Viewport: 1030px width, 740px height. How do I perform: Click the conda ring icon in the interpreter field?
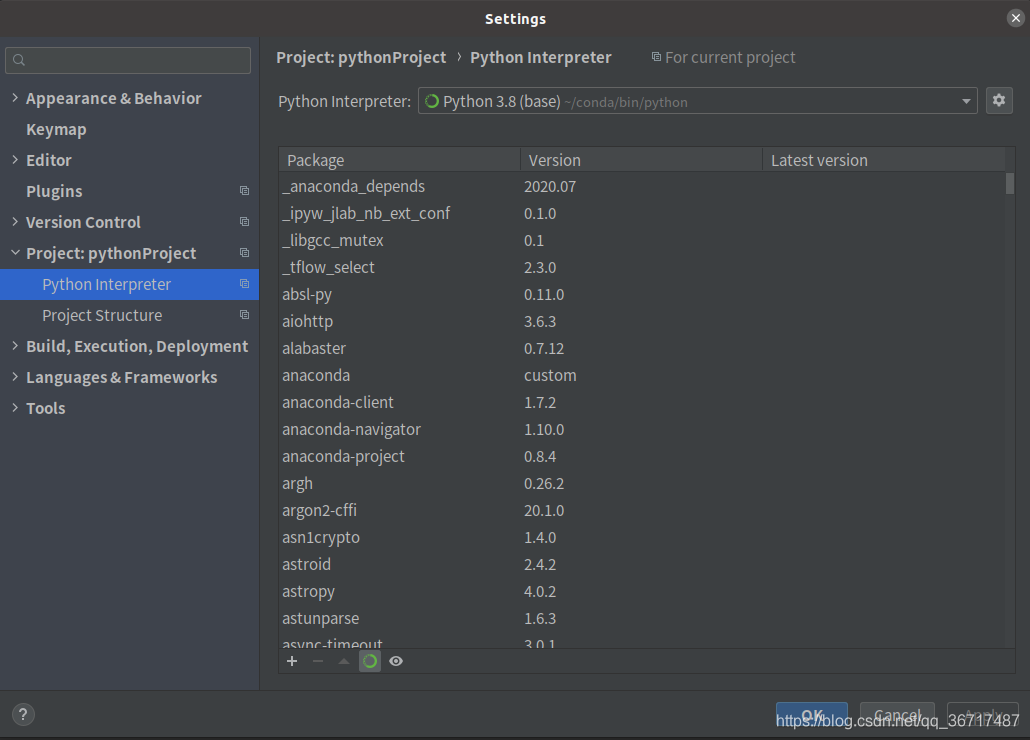(x=432, y=101)
